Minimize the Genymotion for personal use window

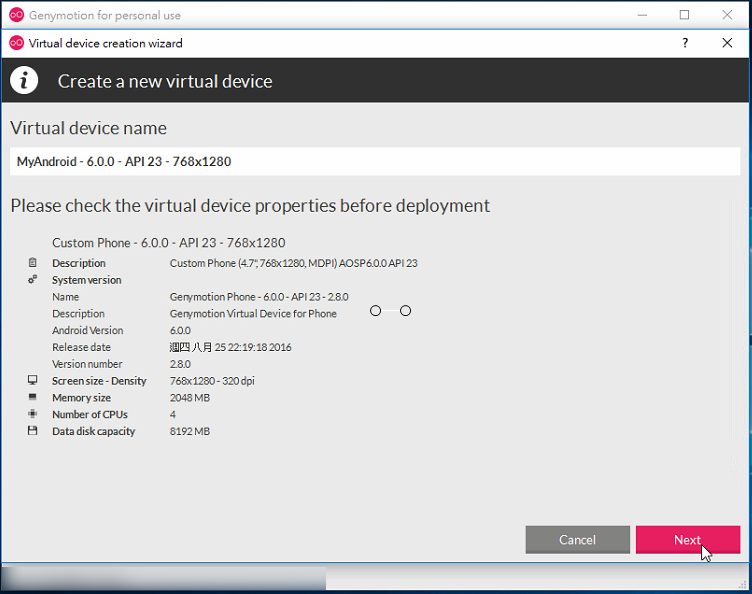click(642, 15)
